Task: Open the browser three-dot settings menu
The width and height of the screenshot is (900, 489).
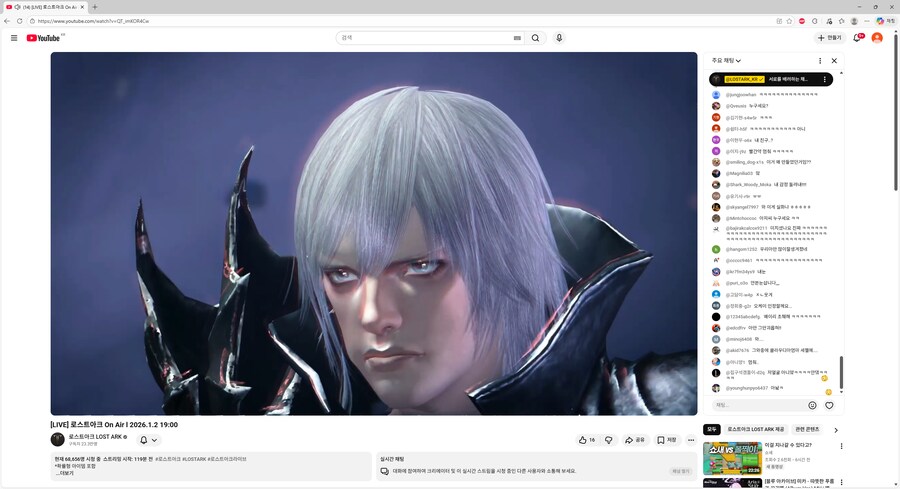Action: pyautogui.click(x=867, y=21)
